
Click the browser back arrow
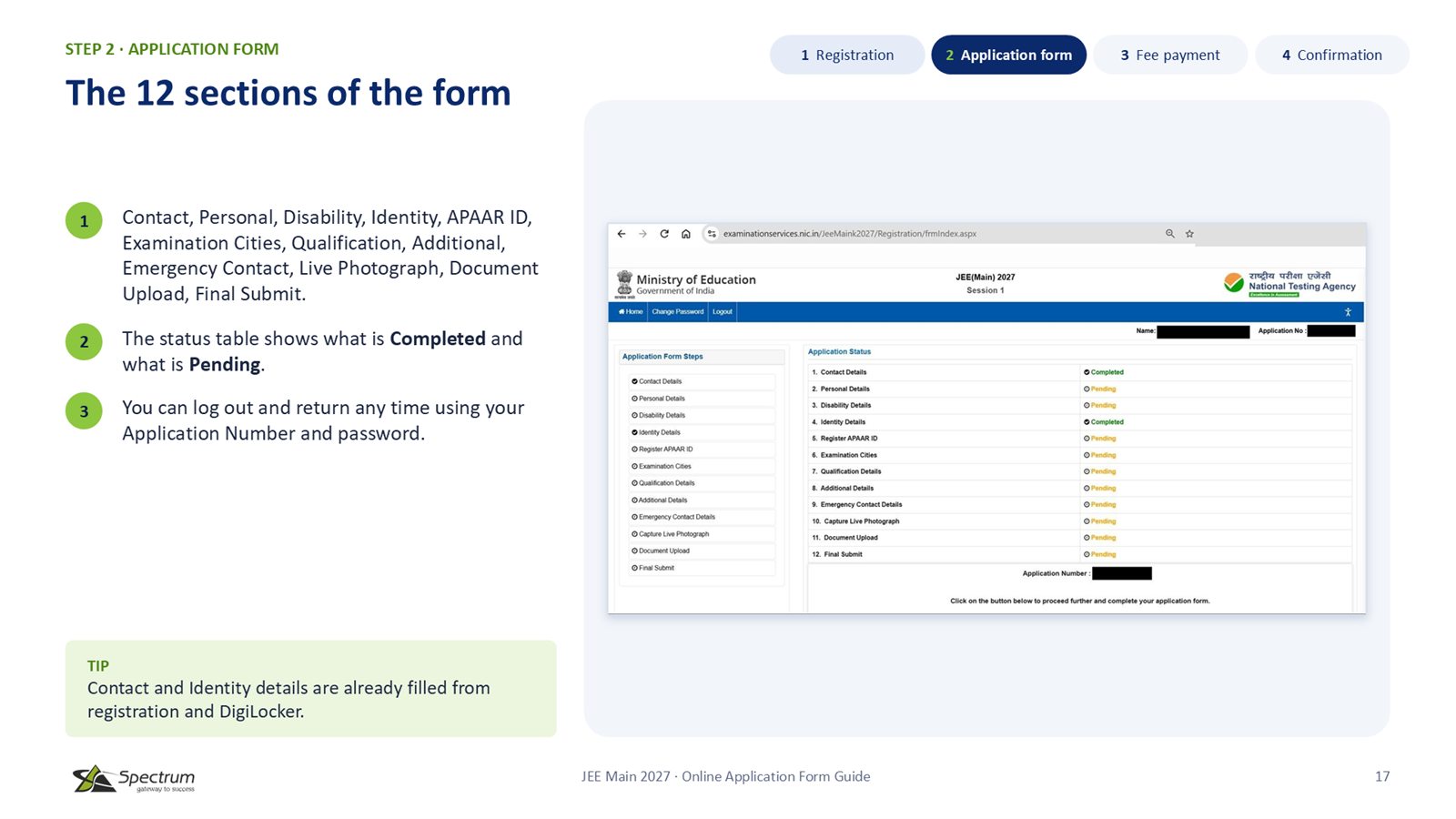[622, 234]
